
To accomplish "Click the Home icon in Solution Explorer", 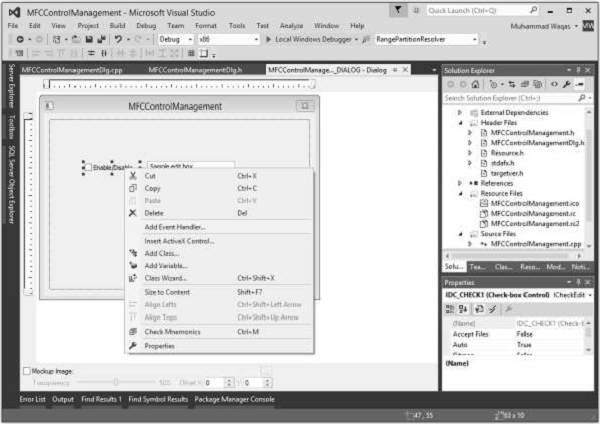I will (x=475, y=84).
